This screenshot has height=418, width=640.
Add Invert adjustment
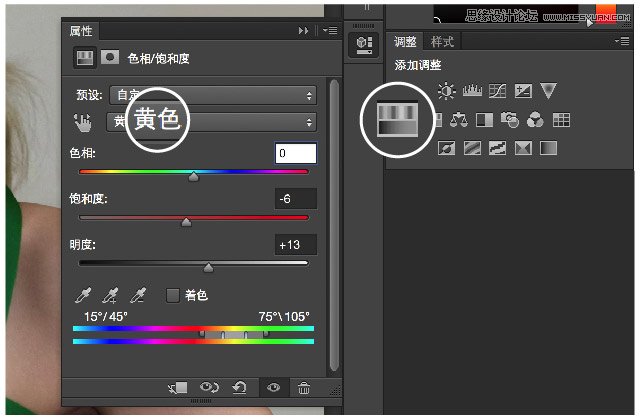click(x=447, y=148)
